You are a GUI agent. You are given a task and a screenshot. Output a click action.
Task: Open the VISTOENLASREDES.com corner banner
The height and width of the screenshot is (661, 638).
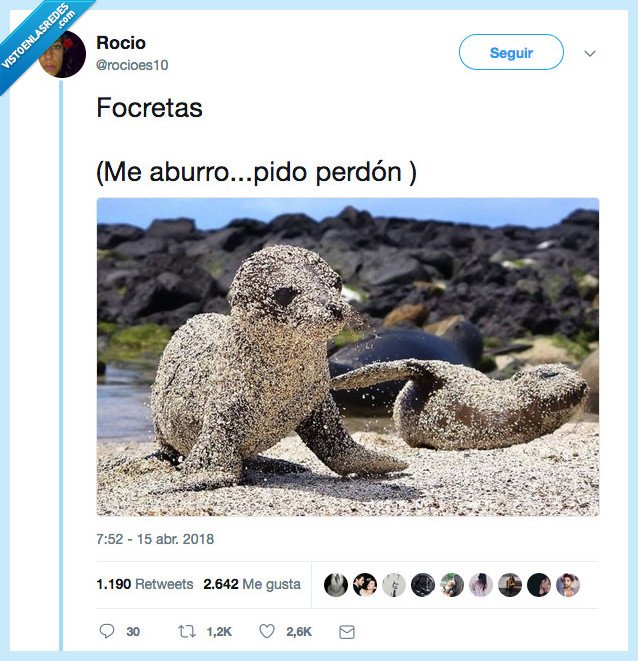[38, 36]
